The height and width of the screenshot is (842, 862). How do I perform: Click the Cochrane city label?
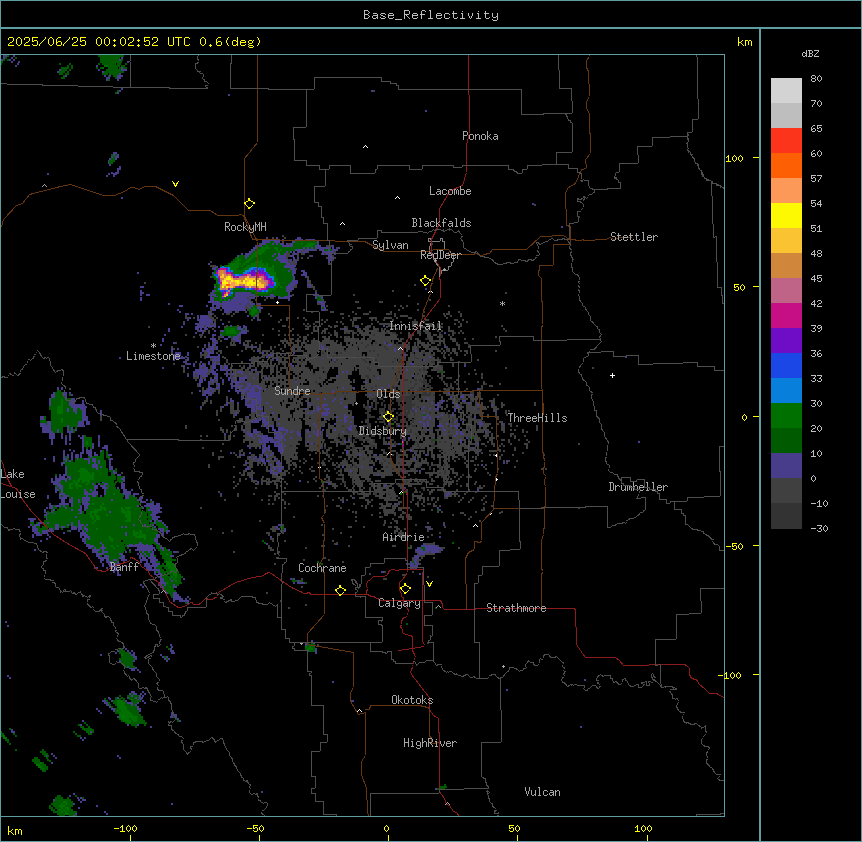pos(322,568)
